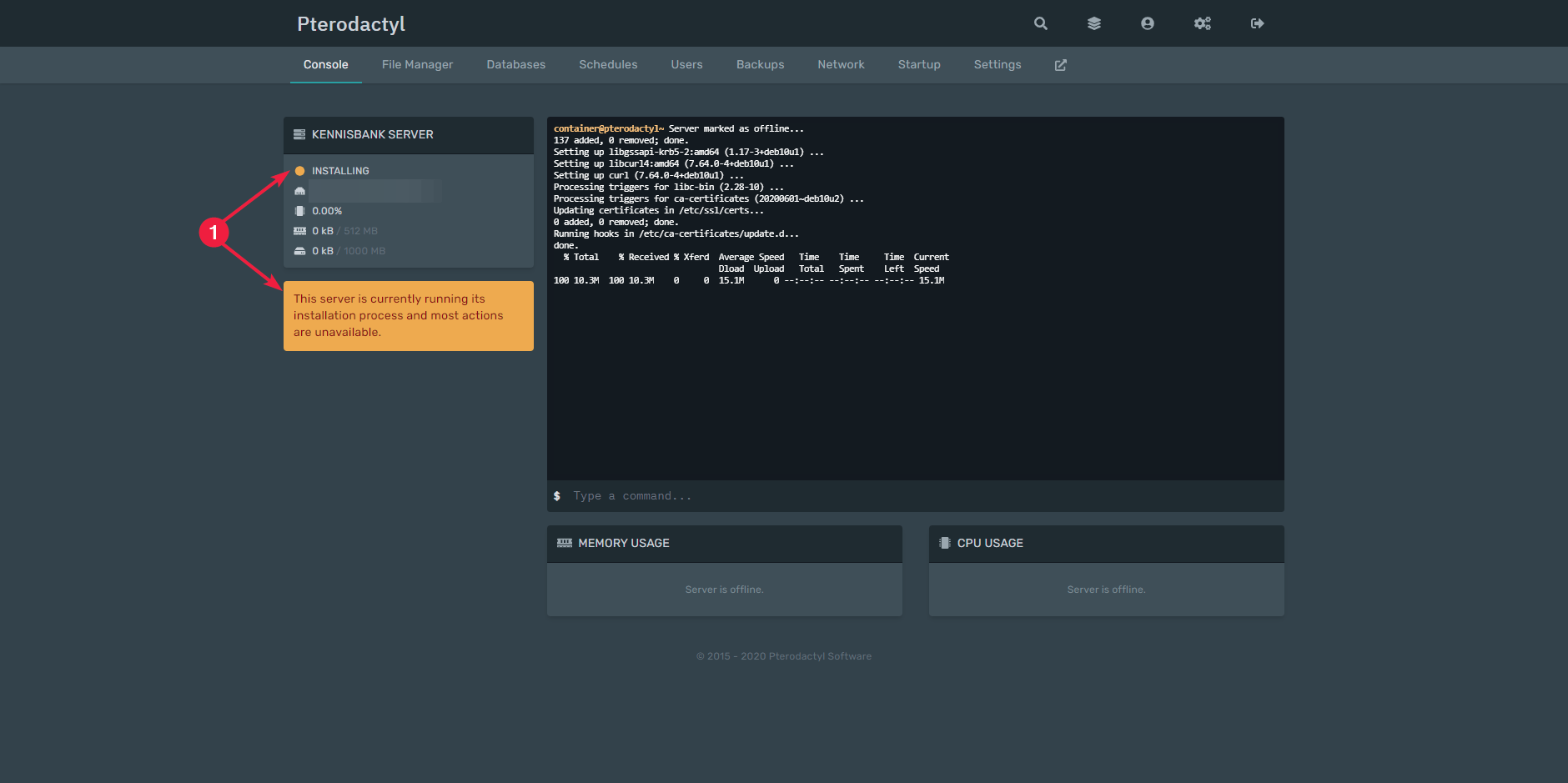Click the container@pterodactyl prompt text
The height and width of the screenshot is (783, 1568).
[x=609, y=128]
